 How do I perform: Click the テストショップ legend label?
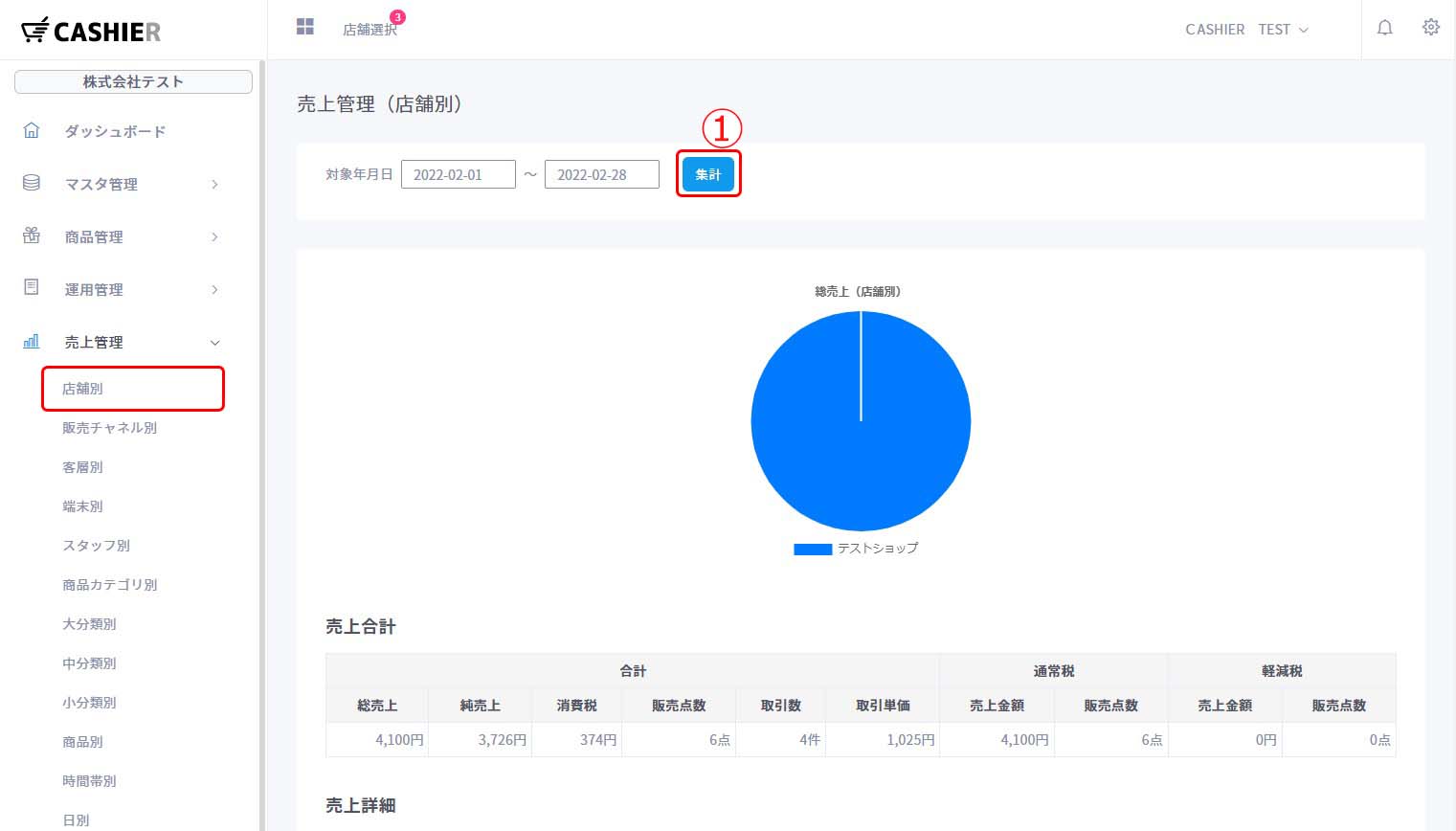coord(878,549)
